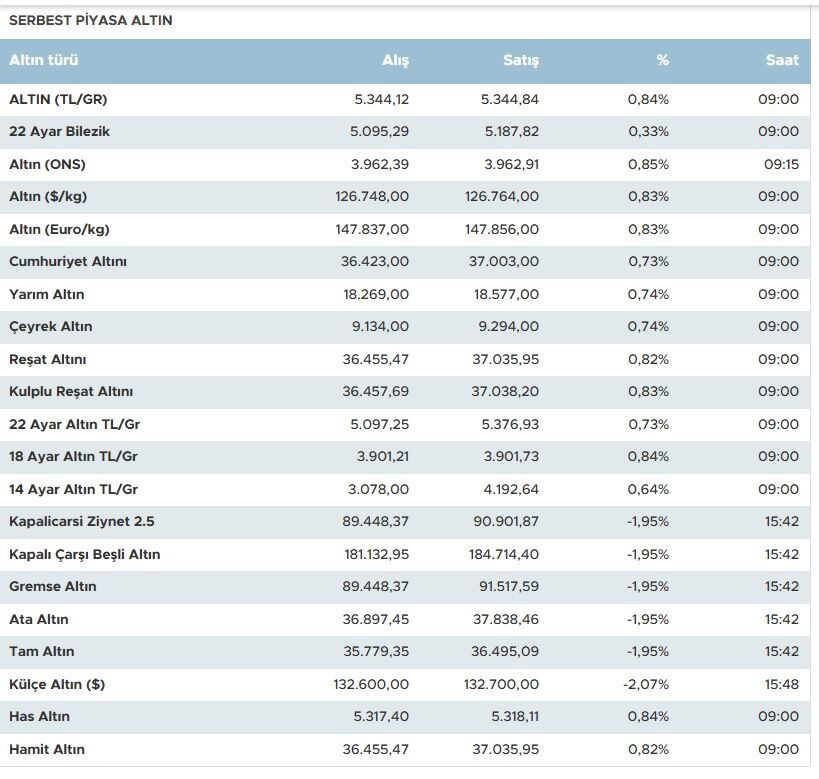Image resolution: width=819 pixels, height=779 pixels.
Task: Select the Kulplu Reşat Altını row
Action: [405, 392]
